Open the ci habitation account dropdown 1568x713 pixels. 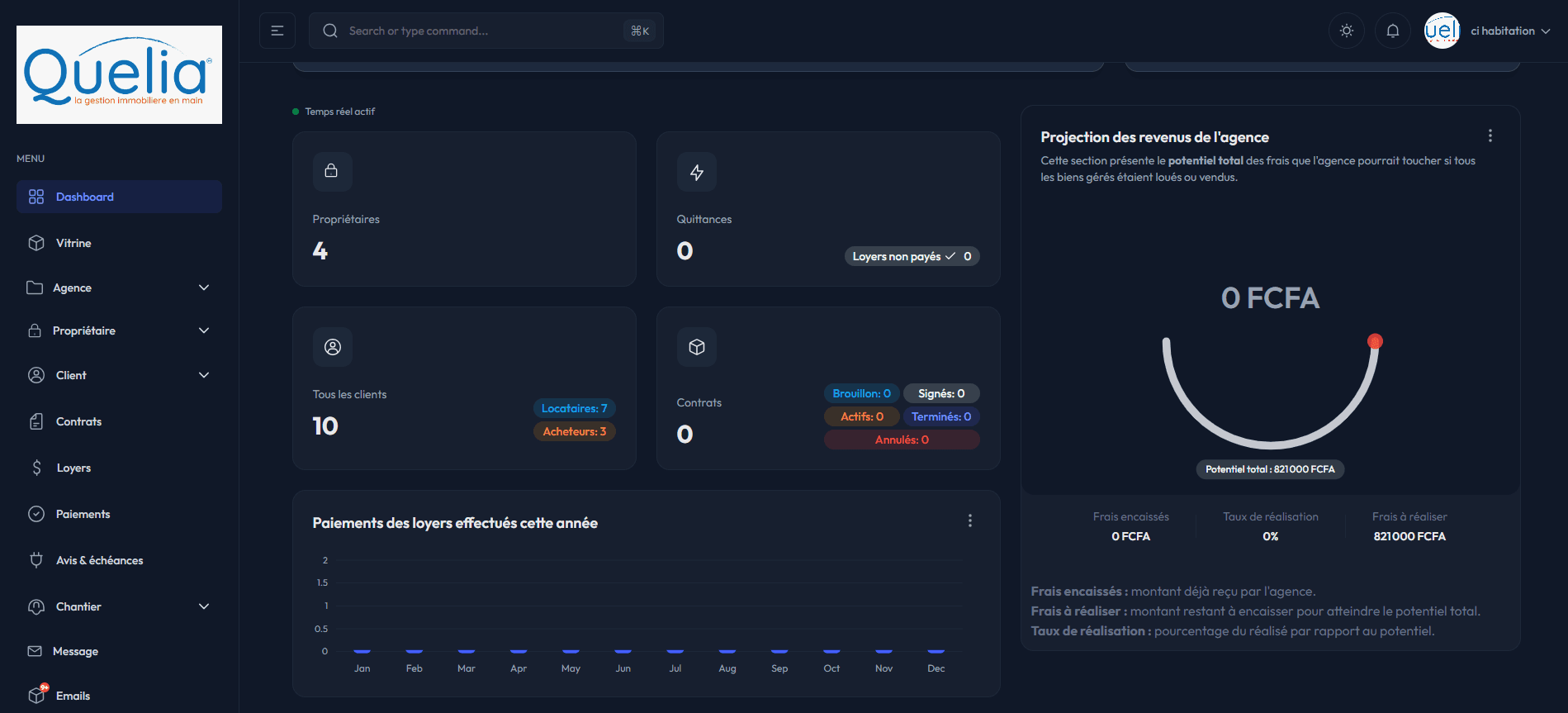coord(1509,31)
